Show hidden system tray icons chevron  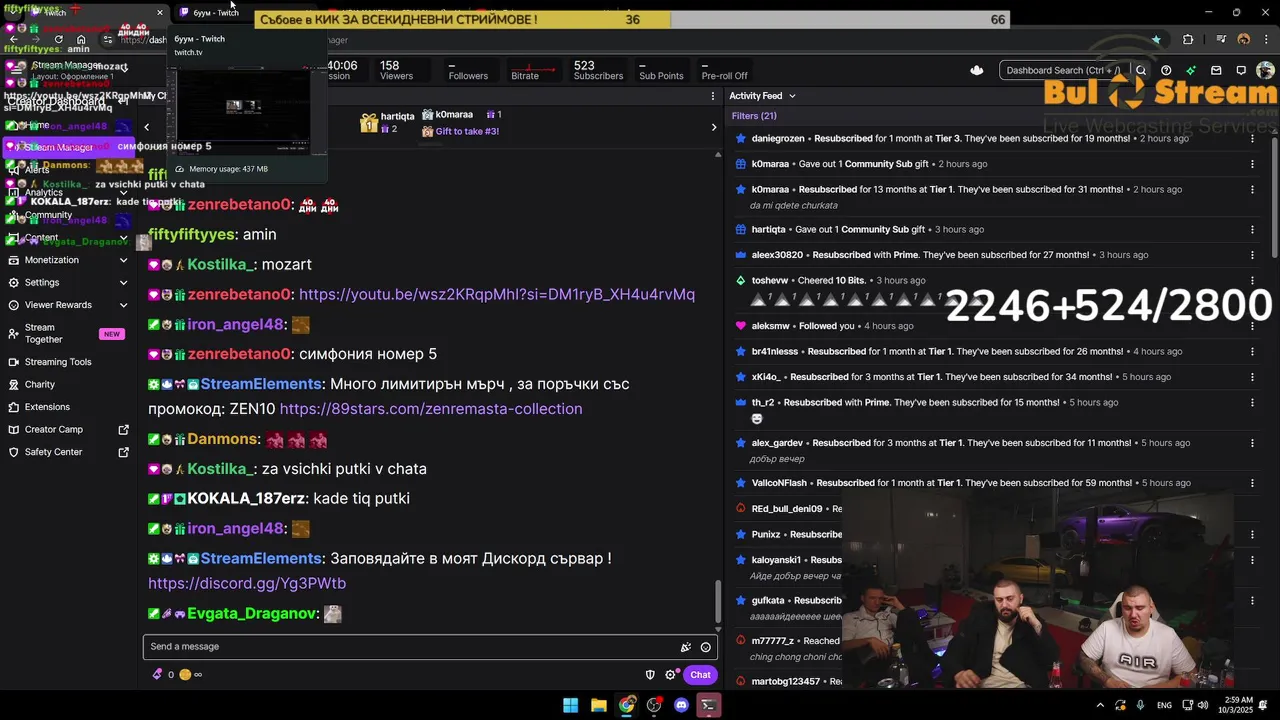pyautogui.click(x=1100, y=705)
